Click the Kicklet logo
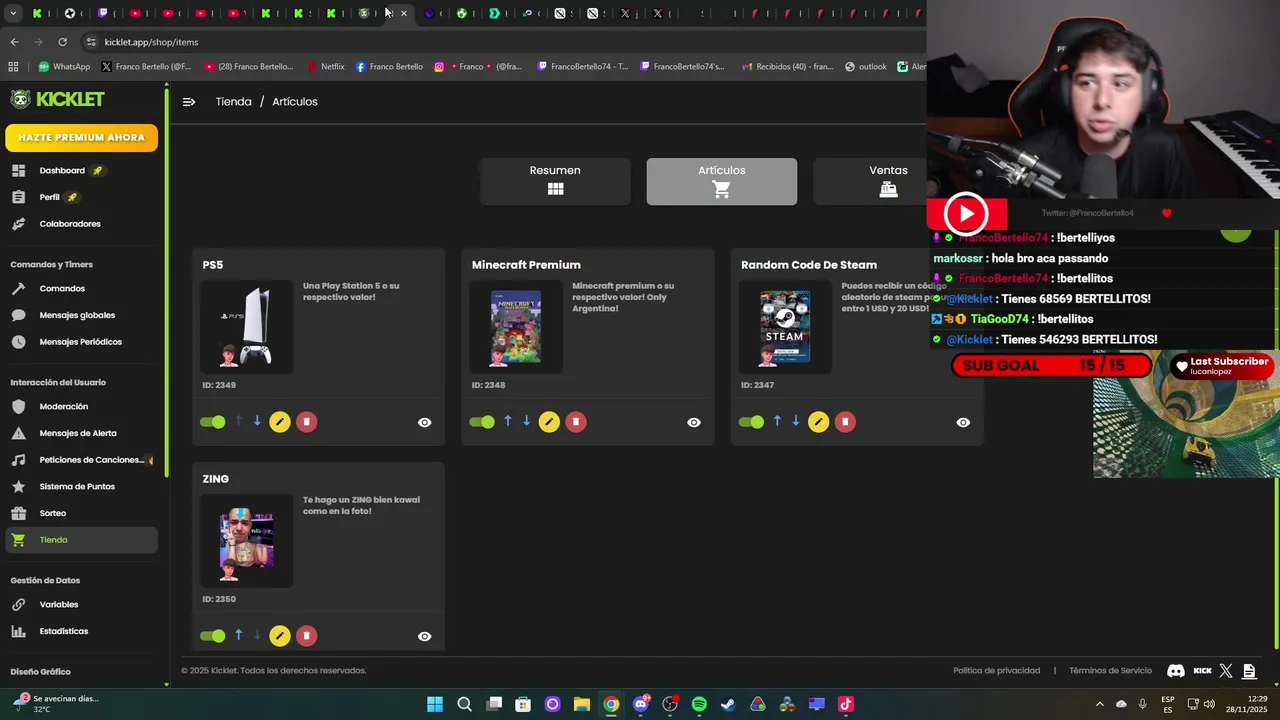The image size is (1280, 720). point(58,99)
